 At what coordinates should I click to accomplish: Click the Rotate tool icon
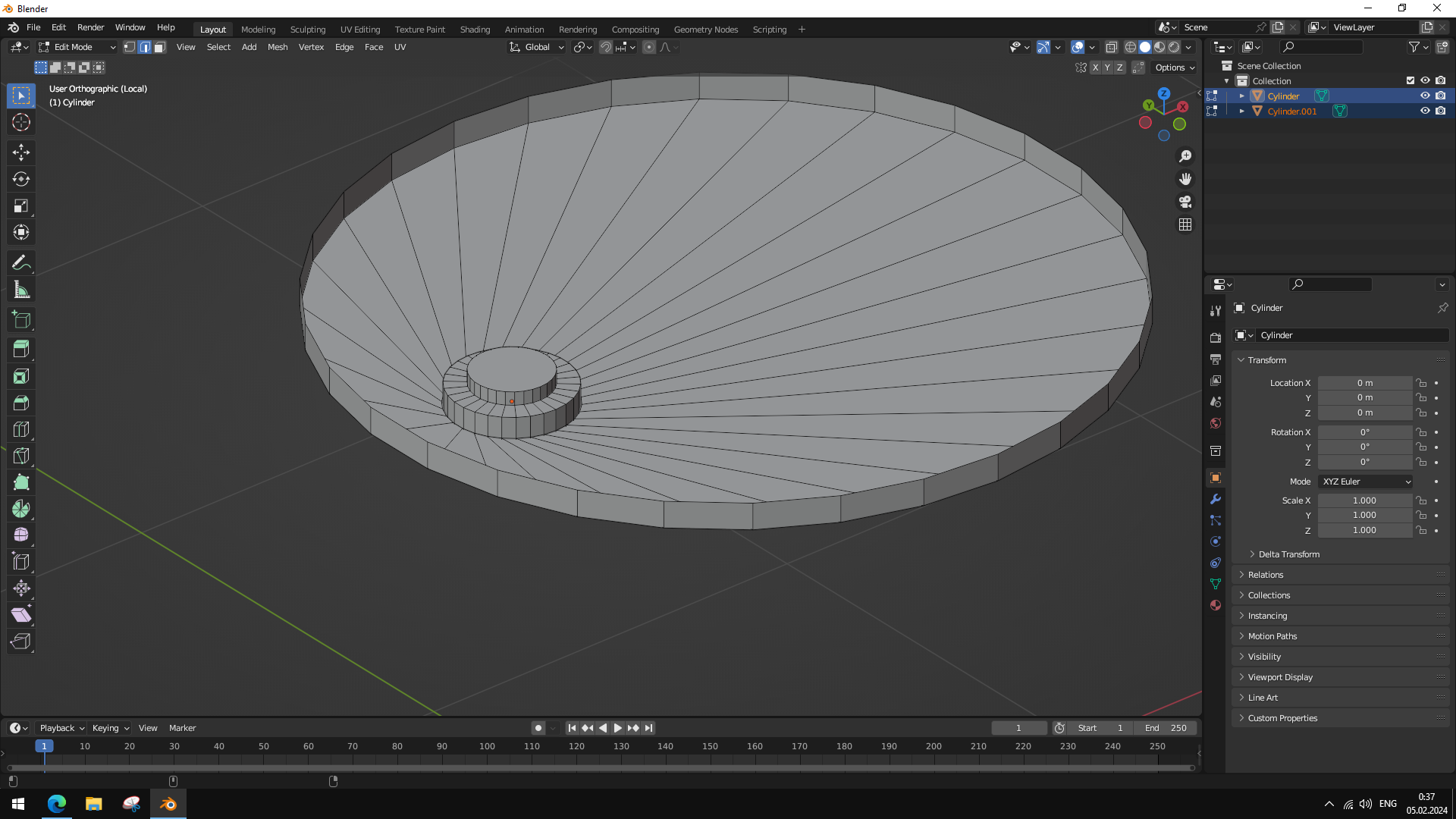(x=22, y=178)
